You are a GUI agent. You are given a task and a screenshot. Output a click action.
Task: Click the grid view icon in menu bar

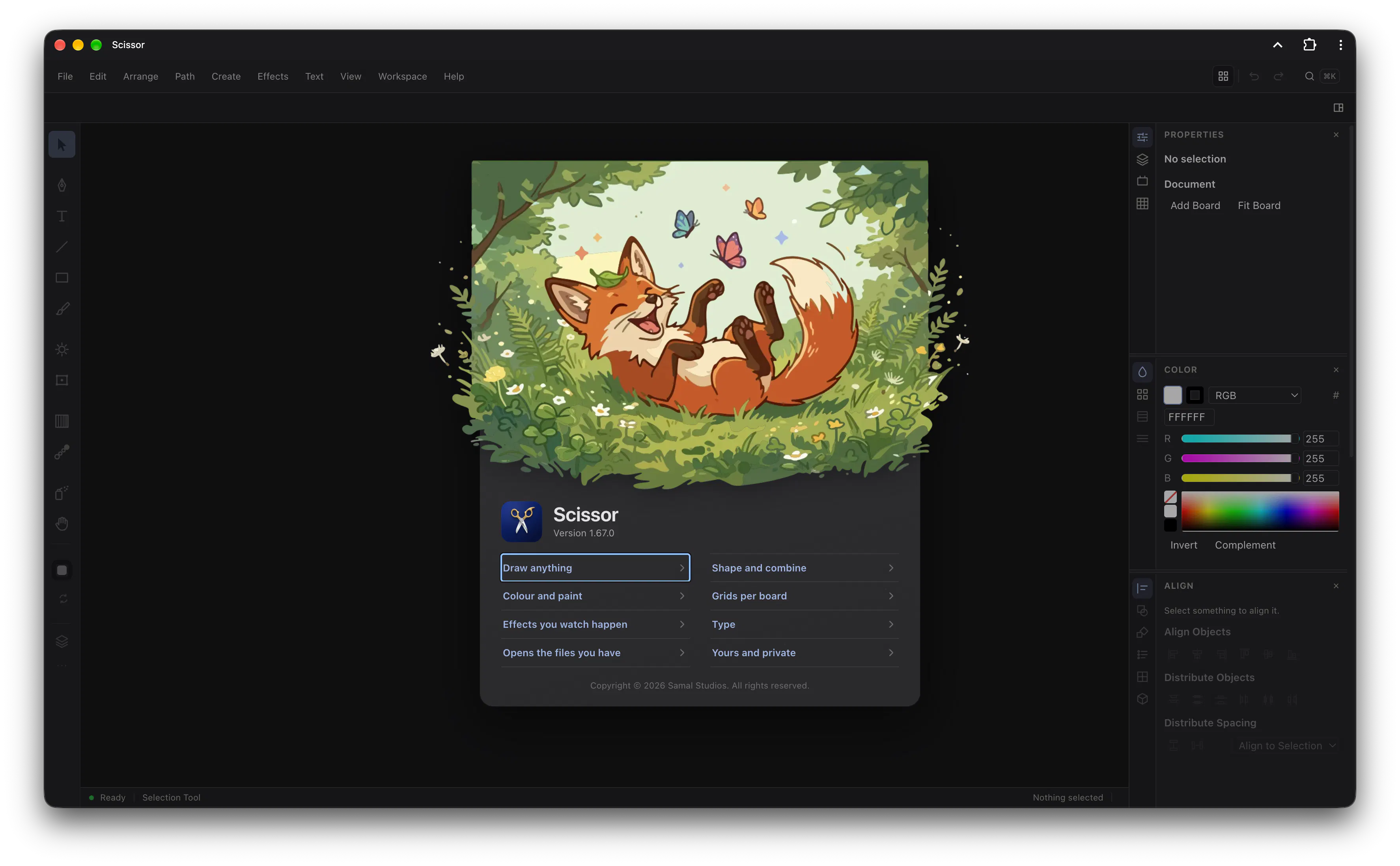1223,76
